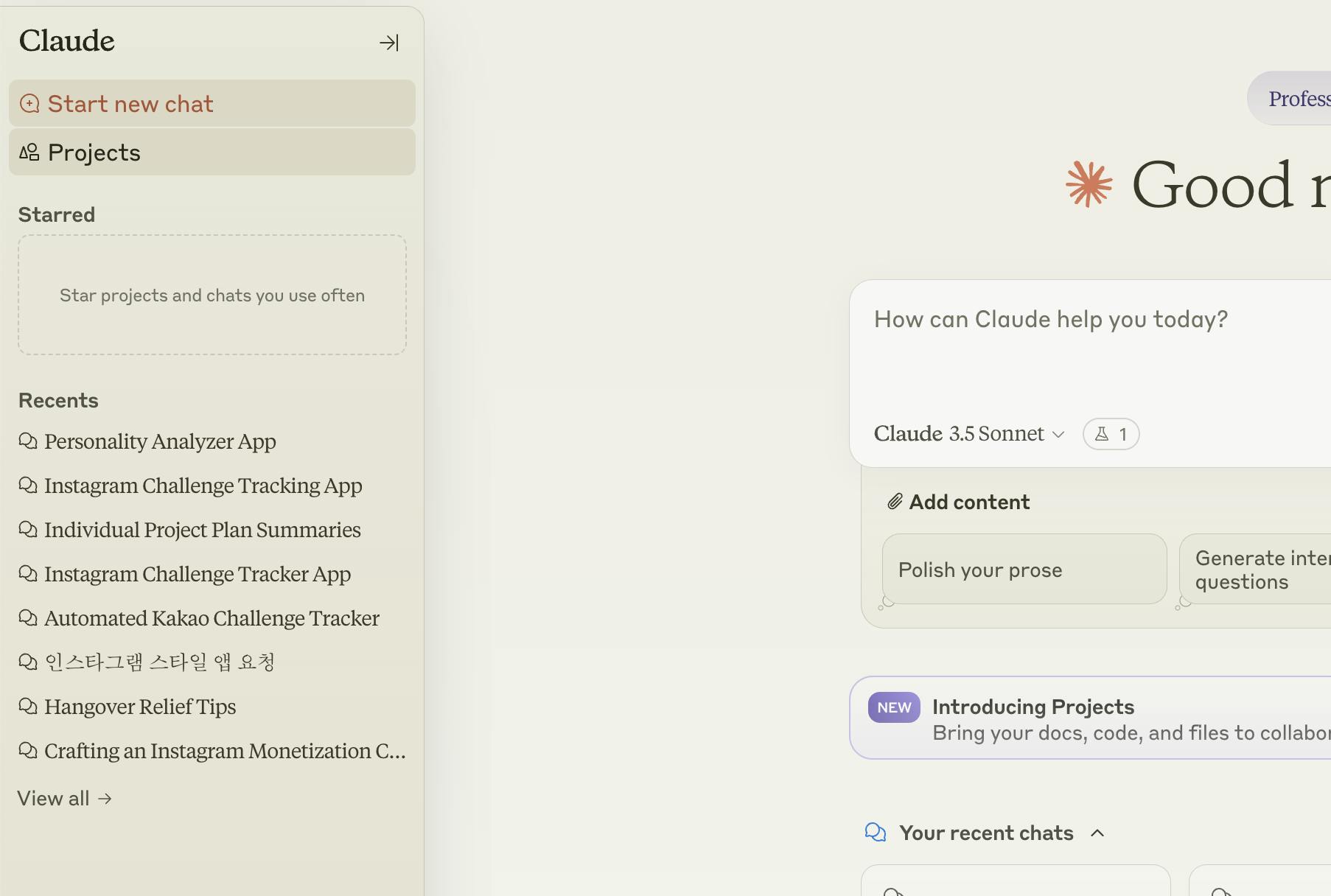Open Instagram Challenge Tracking App chat
The width and height of the screenshot is (1331, 896).
(x=203, y=486)
